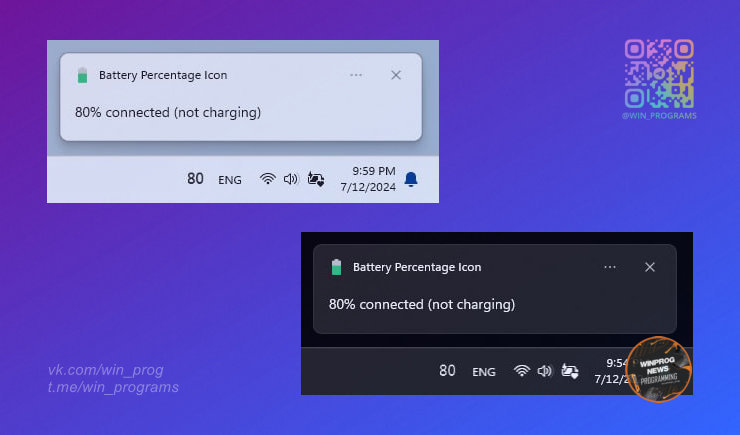Viewport: 740px width, 435px height.
Task: Click green battery icon in light notification
Action: tap(83, 75)
